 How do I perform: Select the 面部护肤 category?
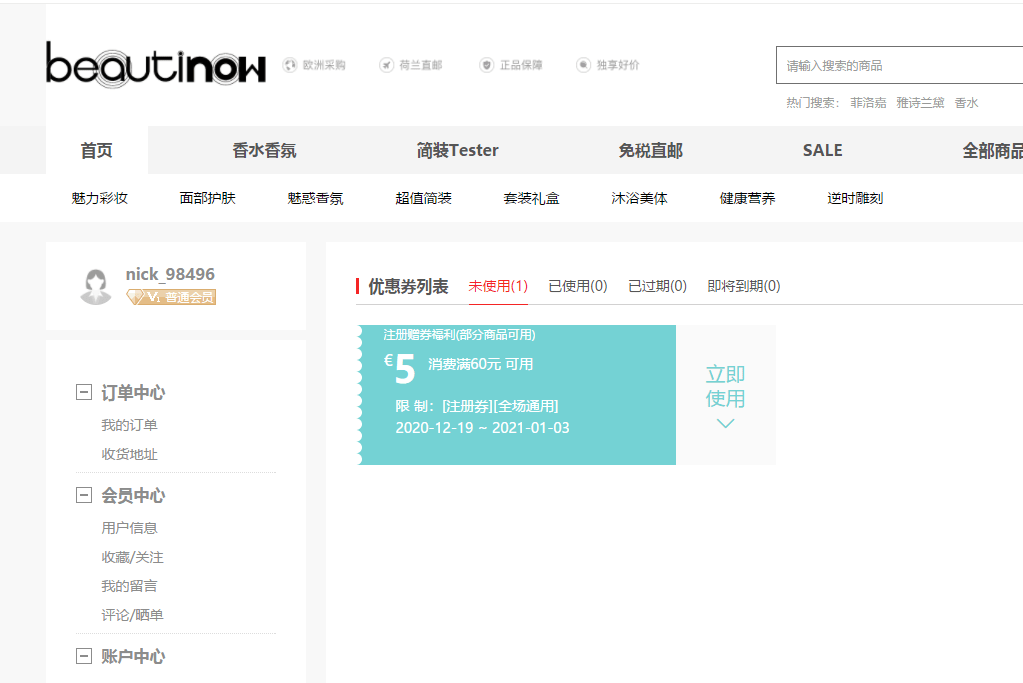tap(207, 198)
